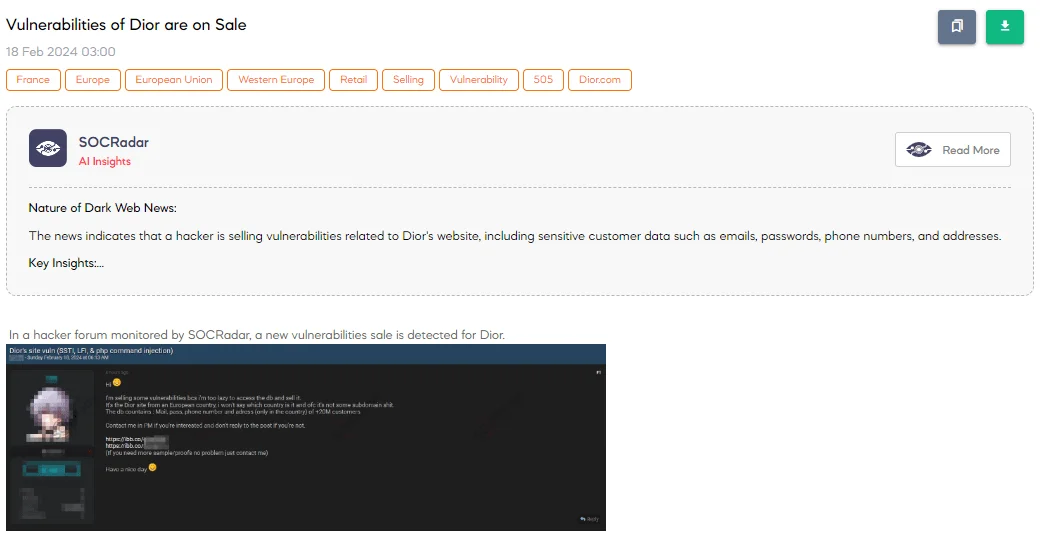Open the hacker forum screenshot thumbnail
Image resolution: width=1041 pixels, height=533 pixels.
306,437
